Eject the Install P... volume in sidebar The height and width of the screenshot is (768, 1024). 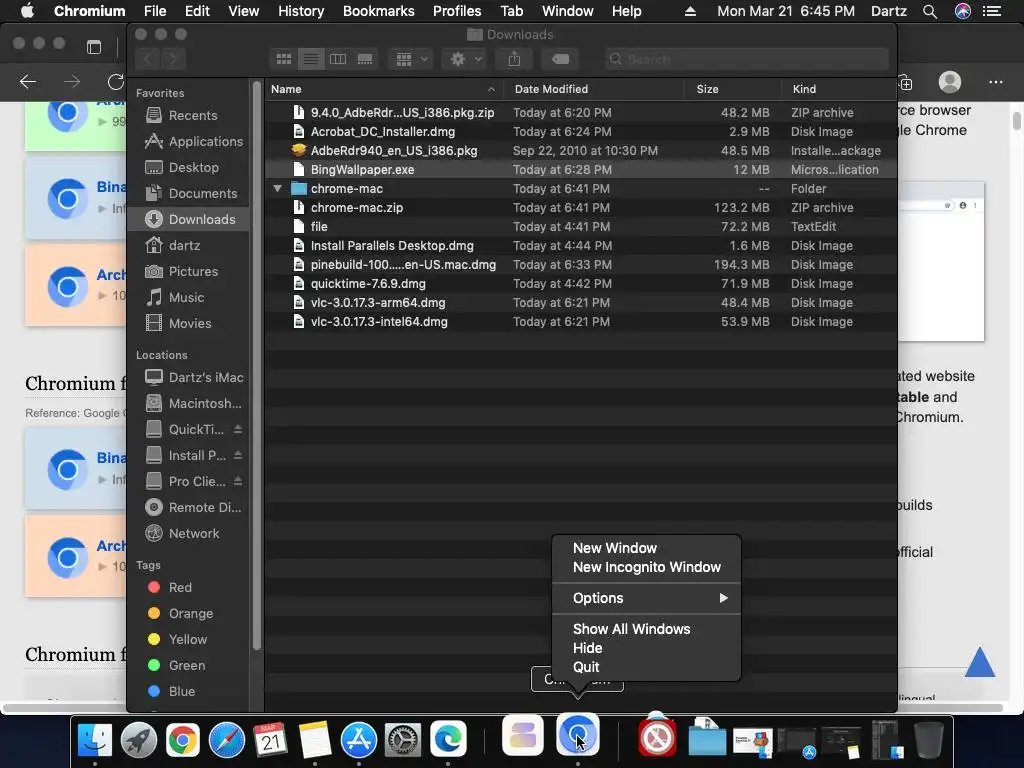coord(238,455)
